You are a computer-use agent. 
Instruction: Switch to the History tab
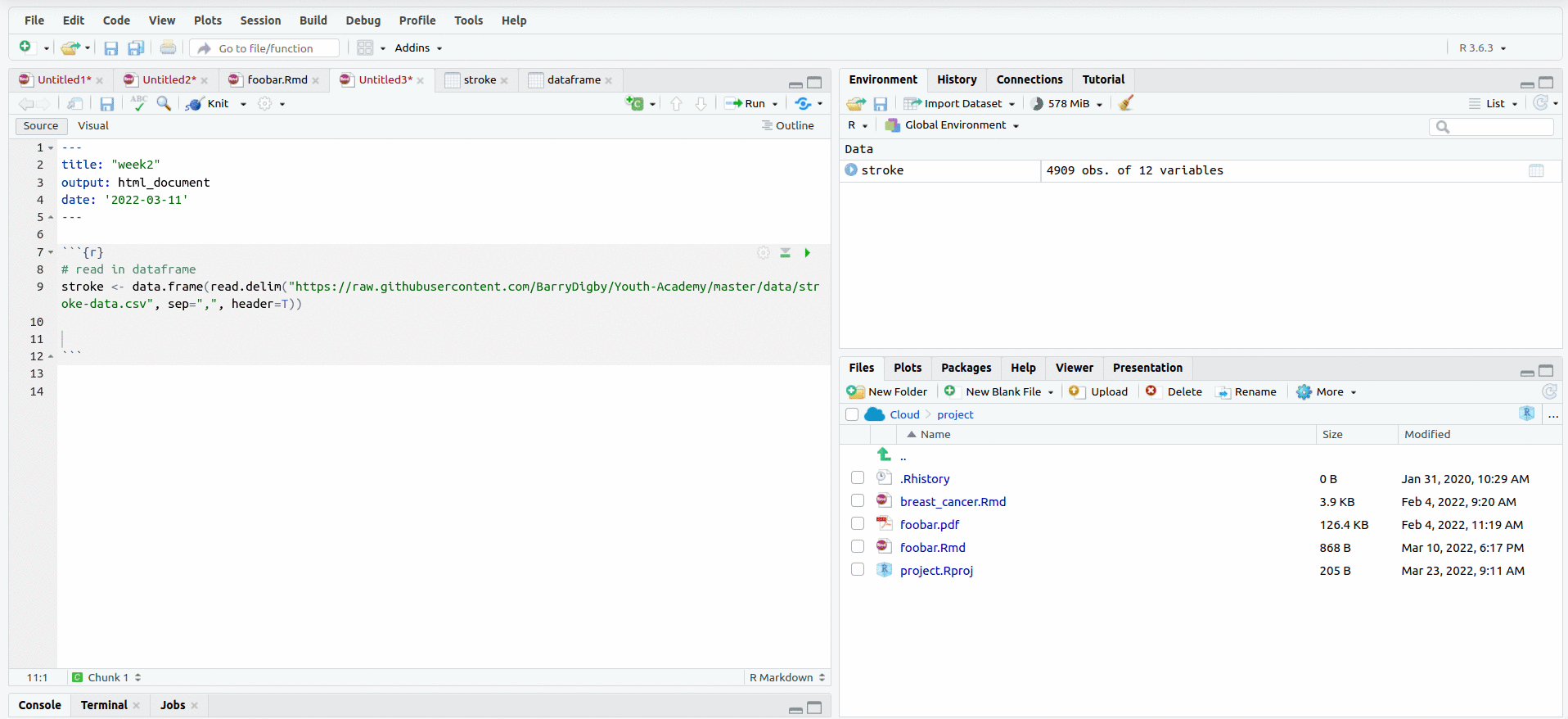[x=957, y=79]
